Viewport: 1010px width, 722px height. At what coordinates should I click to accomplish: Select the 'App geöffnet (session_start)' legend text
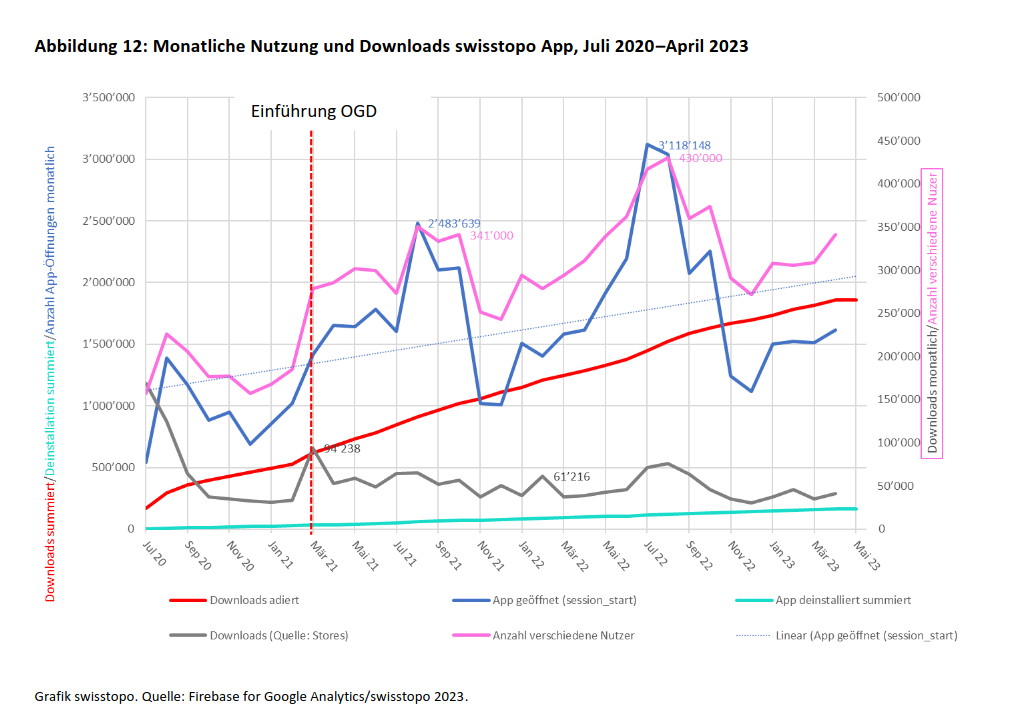pyautogui.click(x=564, y=600)
